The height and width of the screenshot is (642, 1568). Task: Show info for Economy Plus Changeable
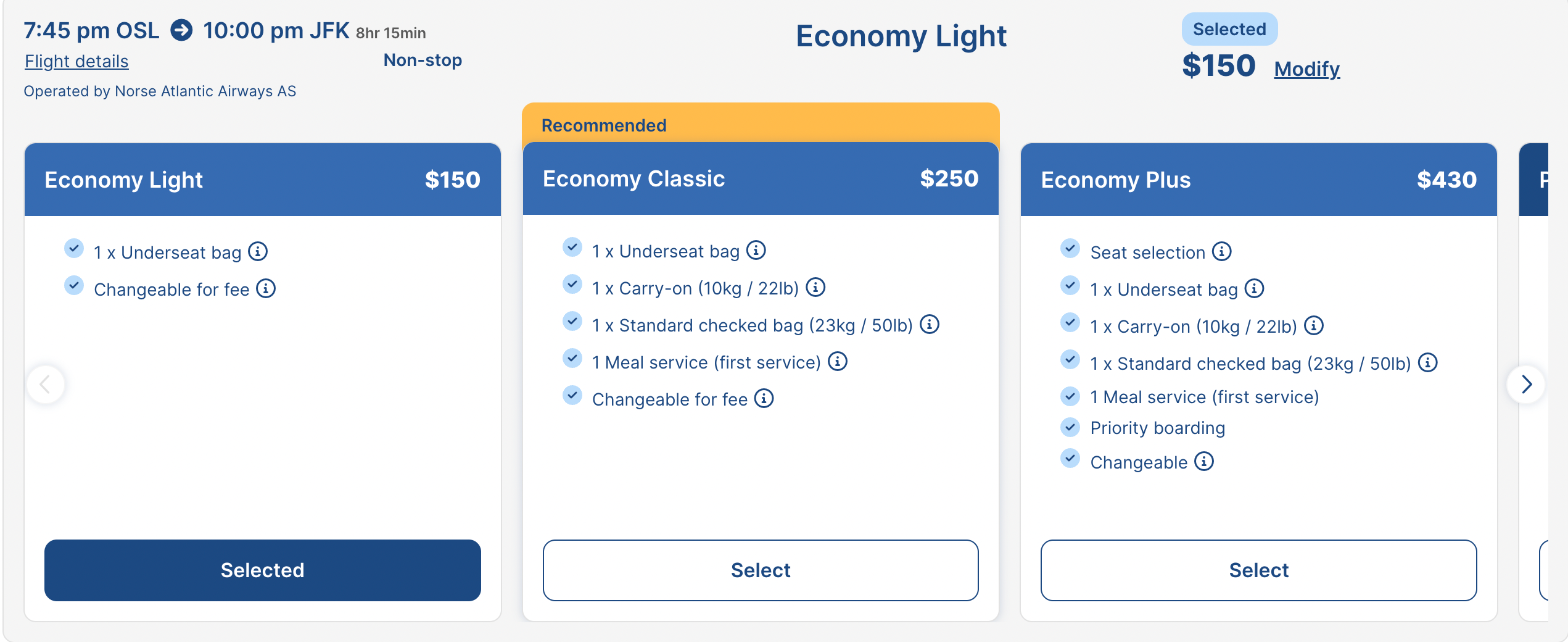tap(1204, 462)
